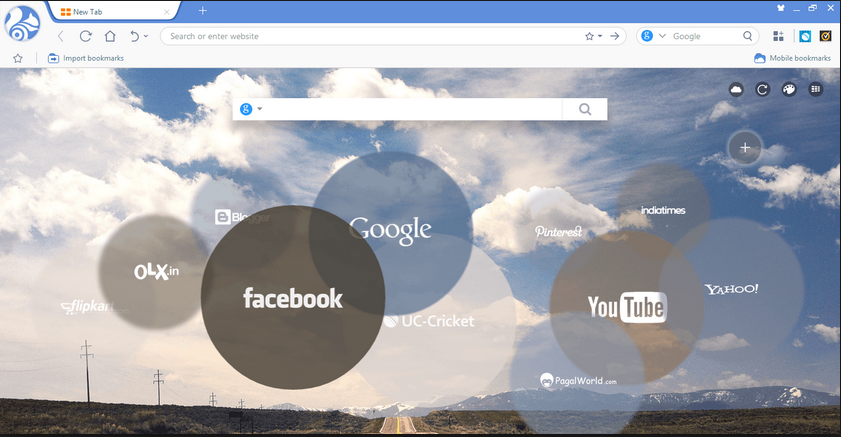The height and width of the screenshot is (437, 841).
Task: Click the go arrow in address bar
Action: pyautogui.click(x=615, y=36)
